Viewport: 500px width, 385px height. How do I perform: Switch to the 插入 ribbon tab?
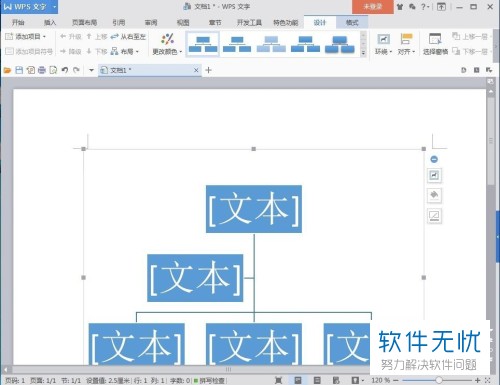coord(50,22)
